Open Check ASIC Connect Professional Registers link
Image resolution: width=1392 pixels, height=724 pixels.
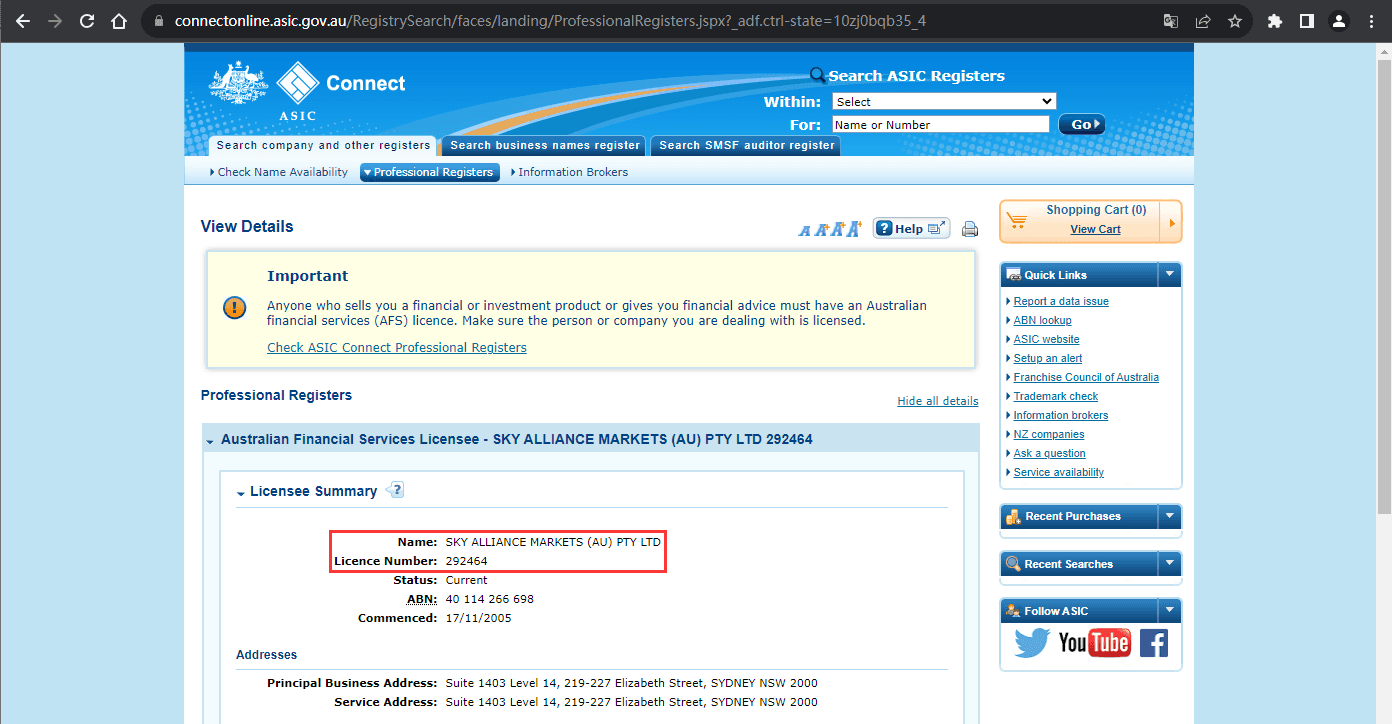tap(397, 348)
